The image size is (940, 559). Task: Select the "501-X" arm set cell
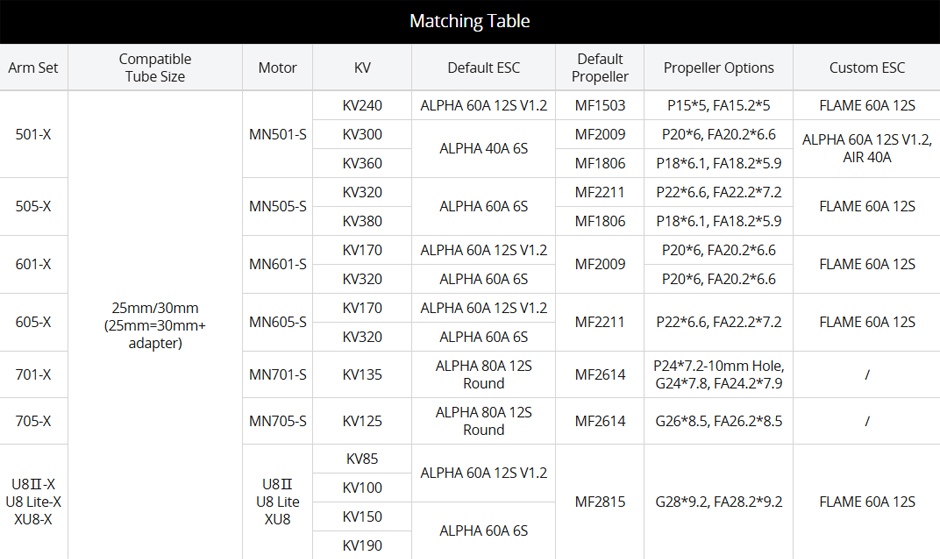click(34, 134)
